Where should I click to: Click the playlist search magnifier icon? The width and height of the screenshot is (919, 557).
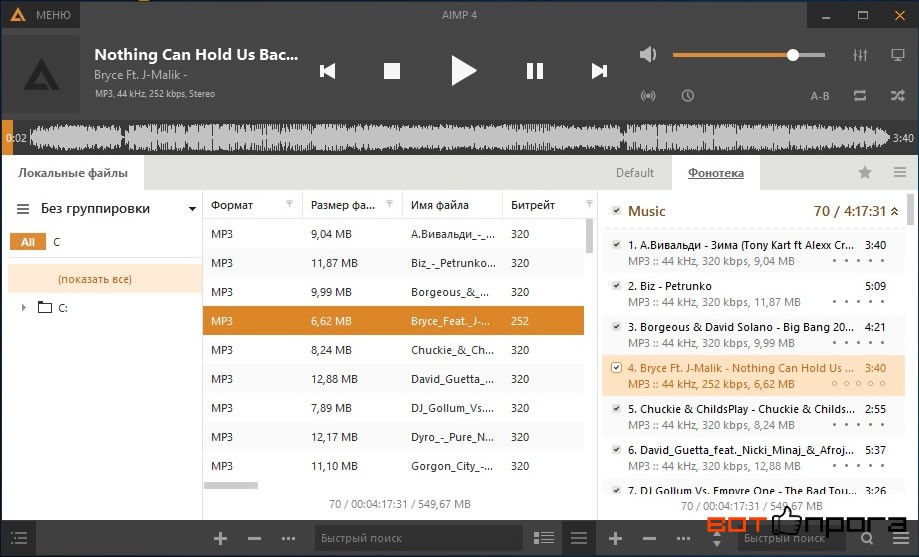[x=867, y=539]
